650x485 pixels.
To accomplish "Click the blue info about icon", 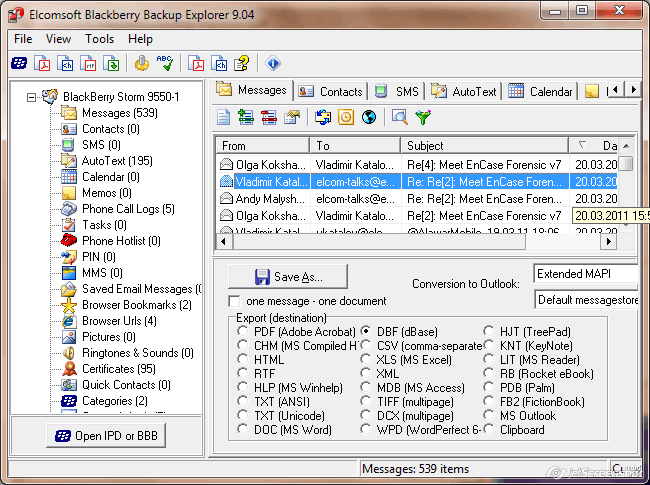I will click(x=273, y=63).
